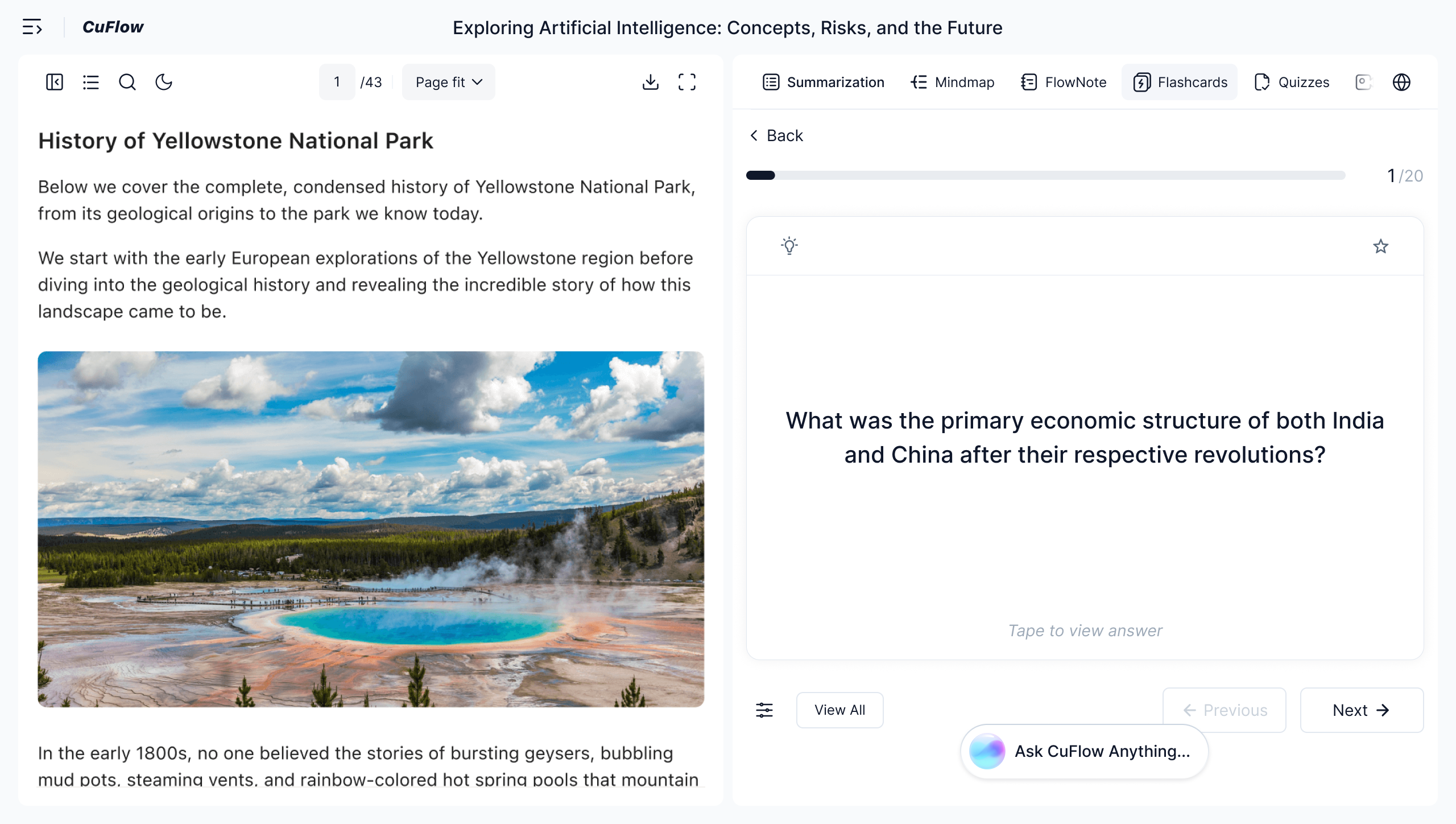The image size is (1456, 824).
Task: Go Back from the flashcard view
Action: click(776, 135)
